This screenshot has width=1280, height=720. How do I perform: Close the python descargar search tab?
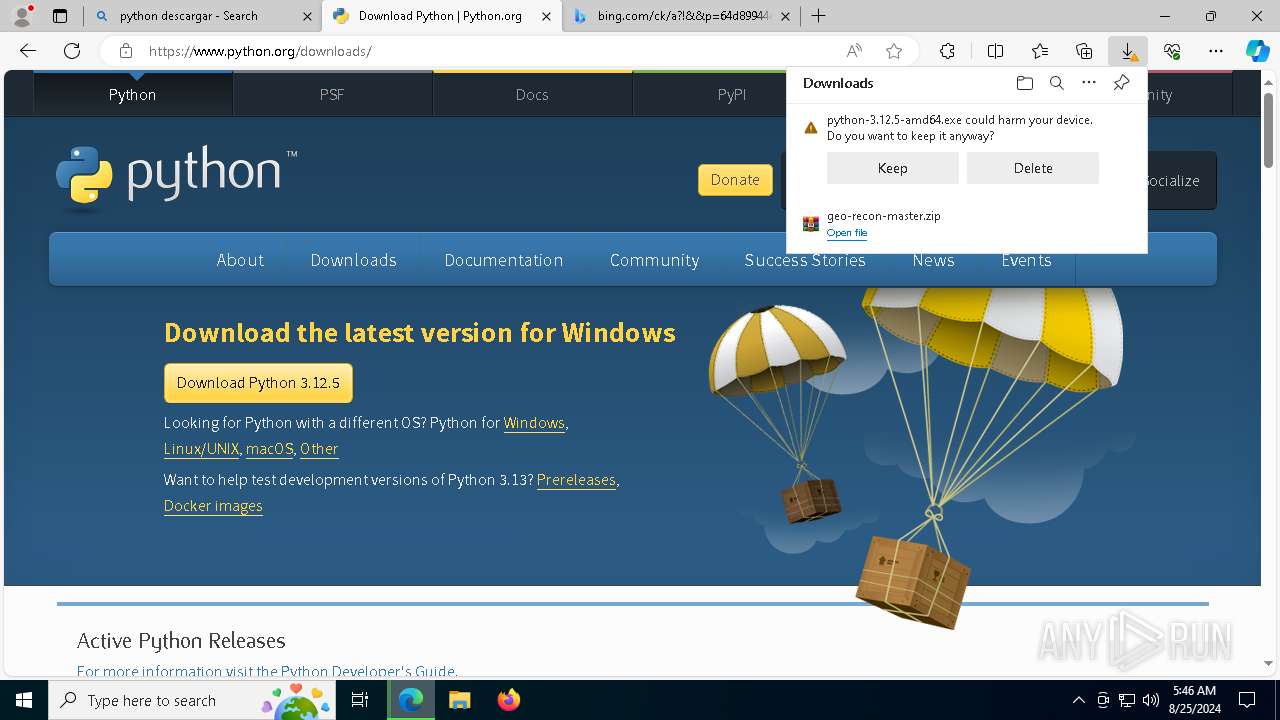(x=307, y=16)
